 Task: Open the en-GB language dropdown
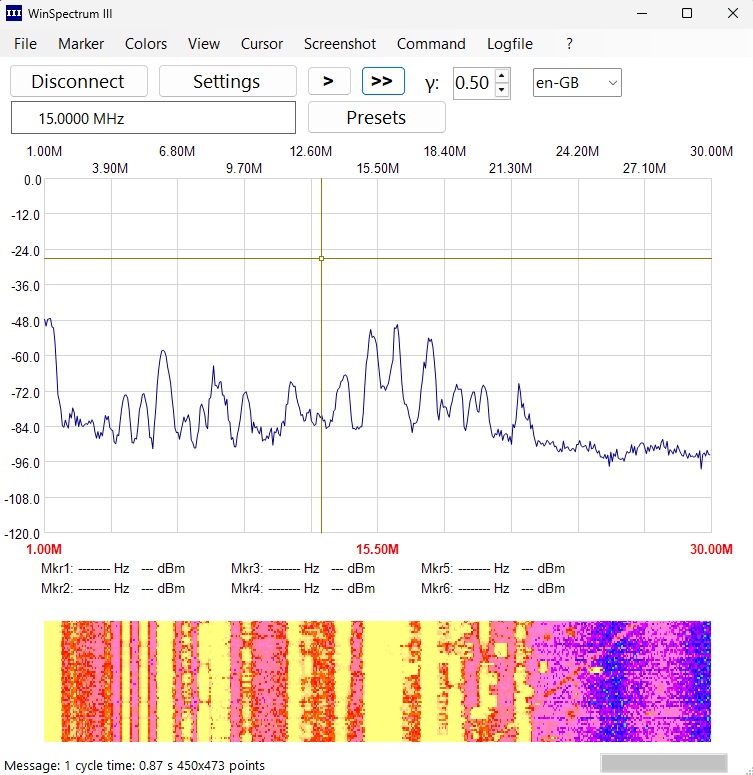pyautogui.click(x=577, y=83)
